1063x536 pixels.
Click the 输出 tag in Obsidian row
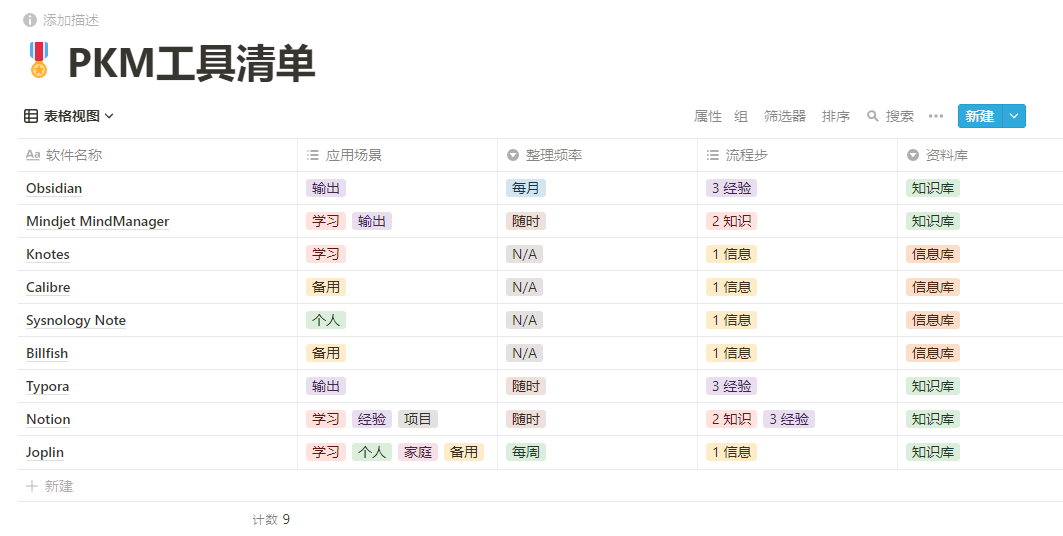[x=326, y=188]
